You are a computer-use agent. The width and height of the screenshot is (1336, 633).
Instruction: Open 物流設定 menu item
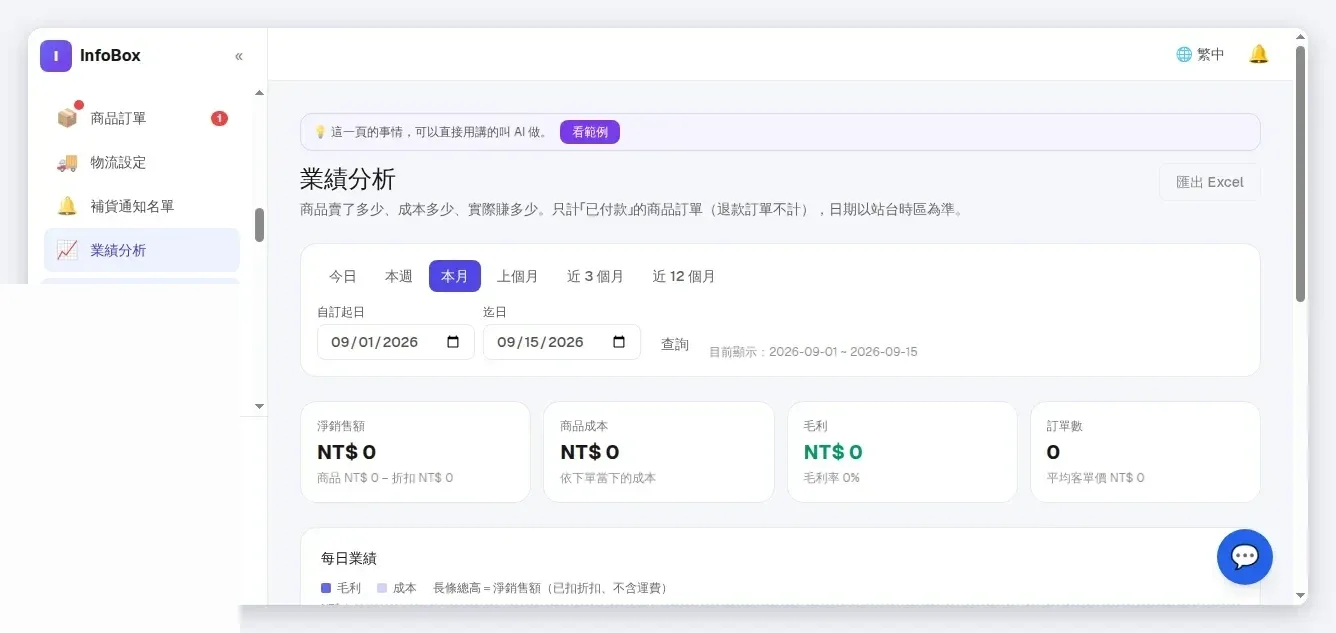142,162
